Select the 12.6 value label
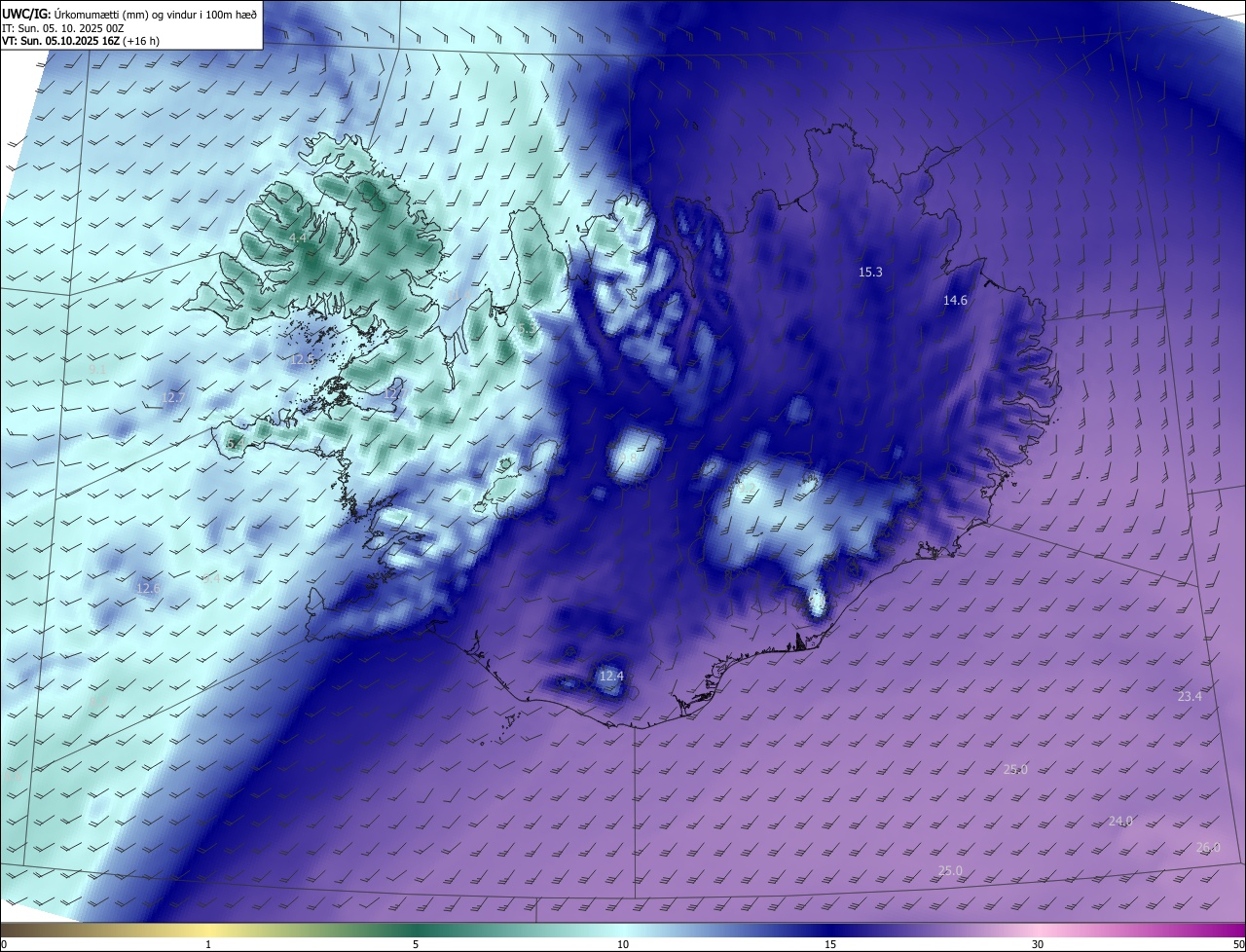The image size is (1246, 952). point(148,589)
